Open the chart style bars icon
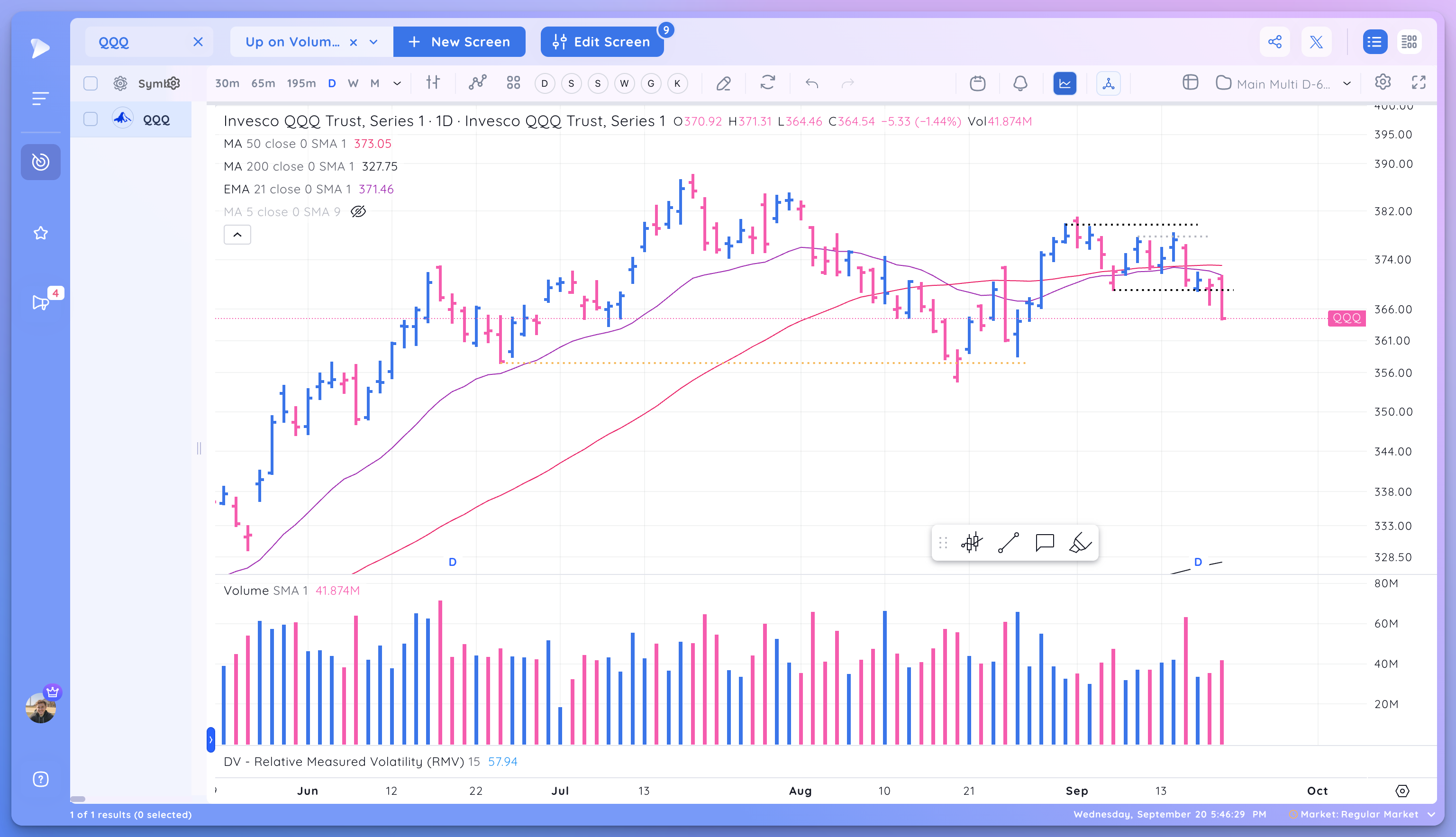This screenshot has width=1456, height=837. tap(433, 83)
